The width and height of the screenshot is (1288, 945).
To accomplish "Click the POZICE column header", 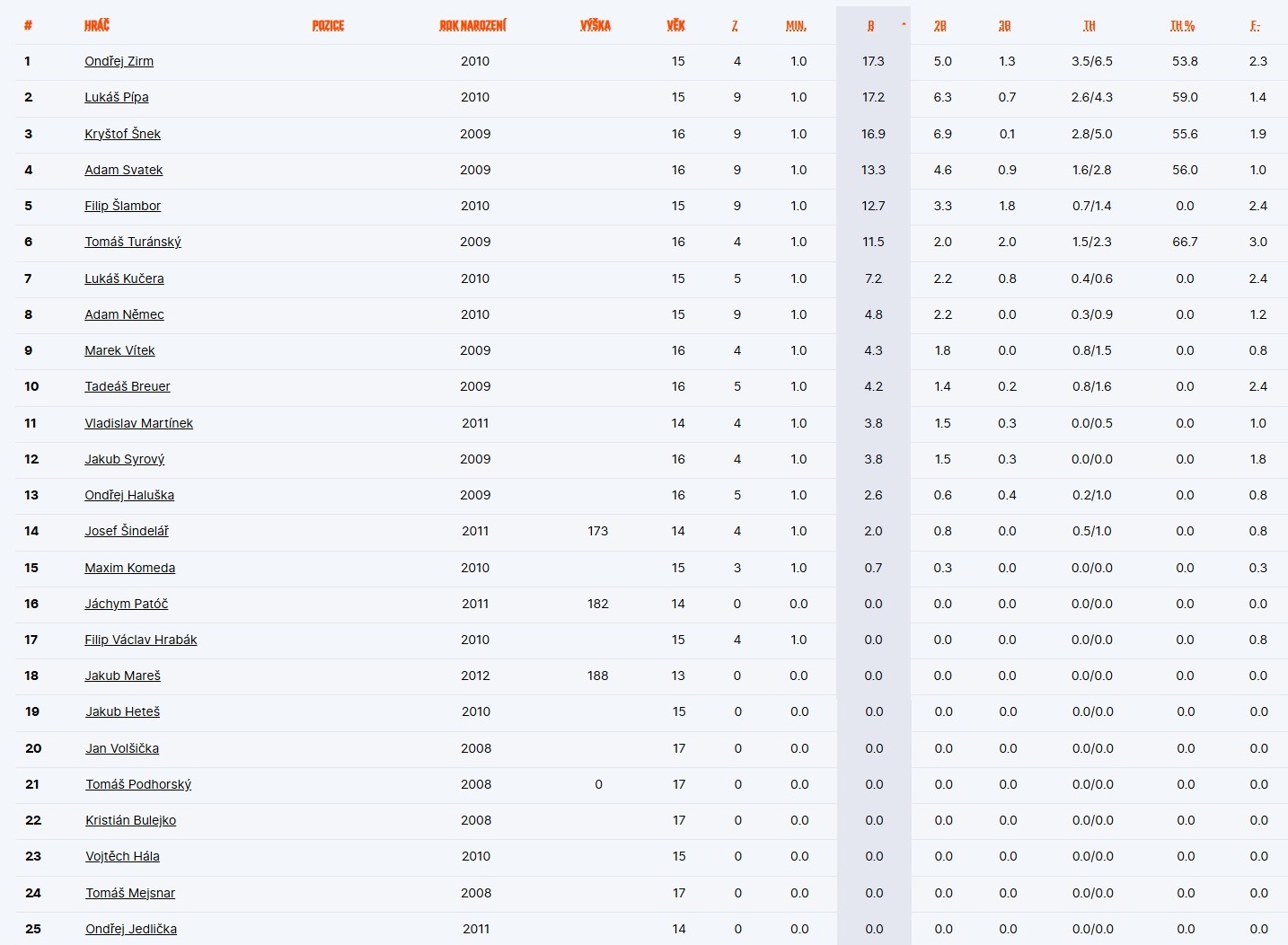I will click(x=328, y=26).
